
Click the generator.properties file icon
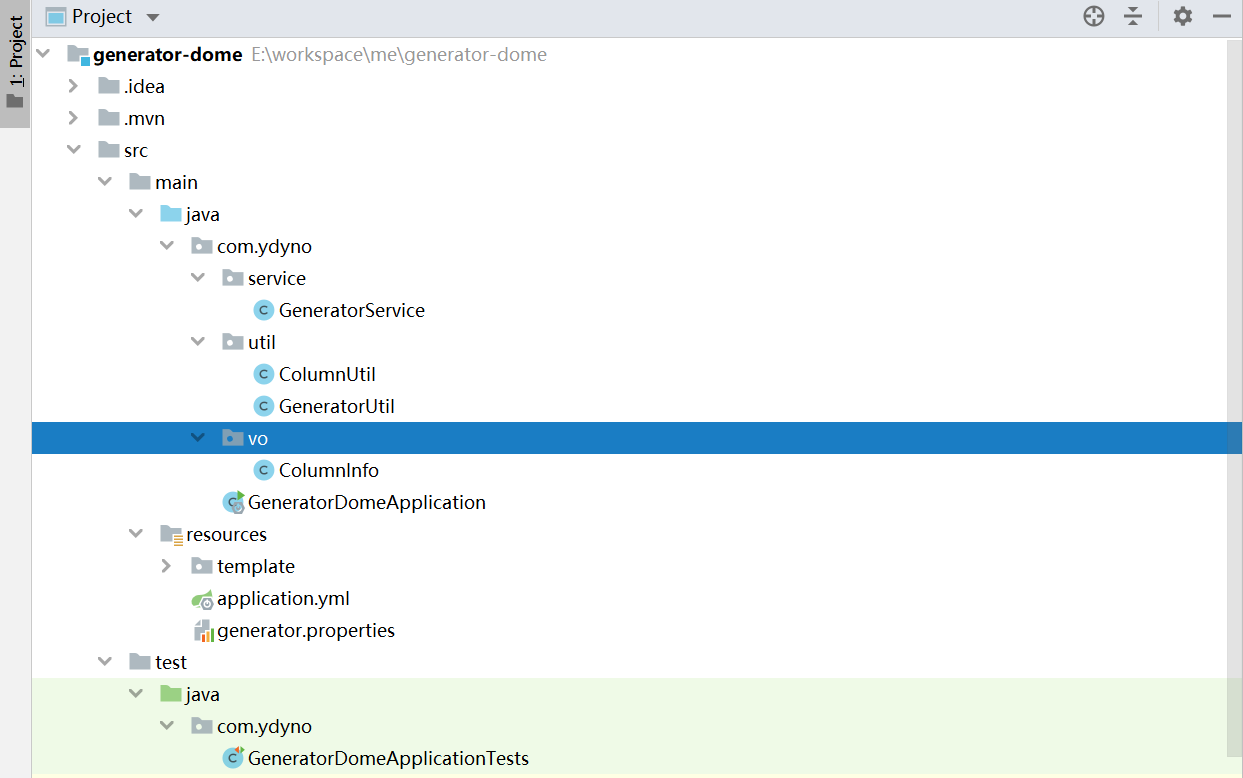click(202, 631)
